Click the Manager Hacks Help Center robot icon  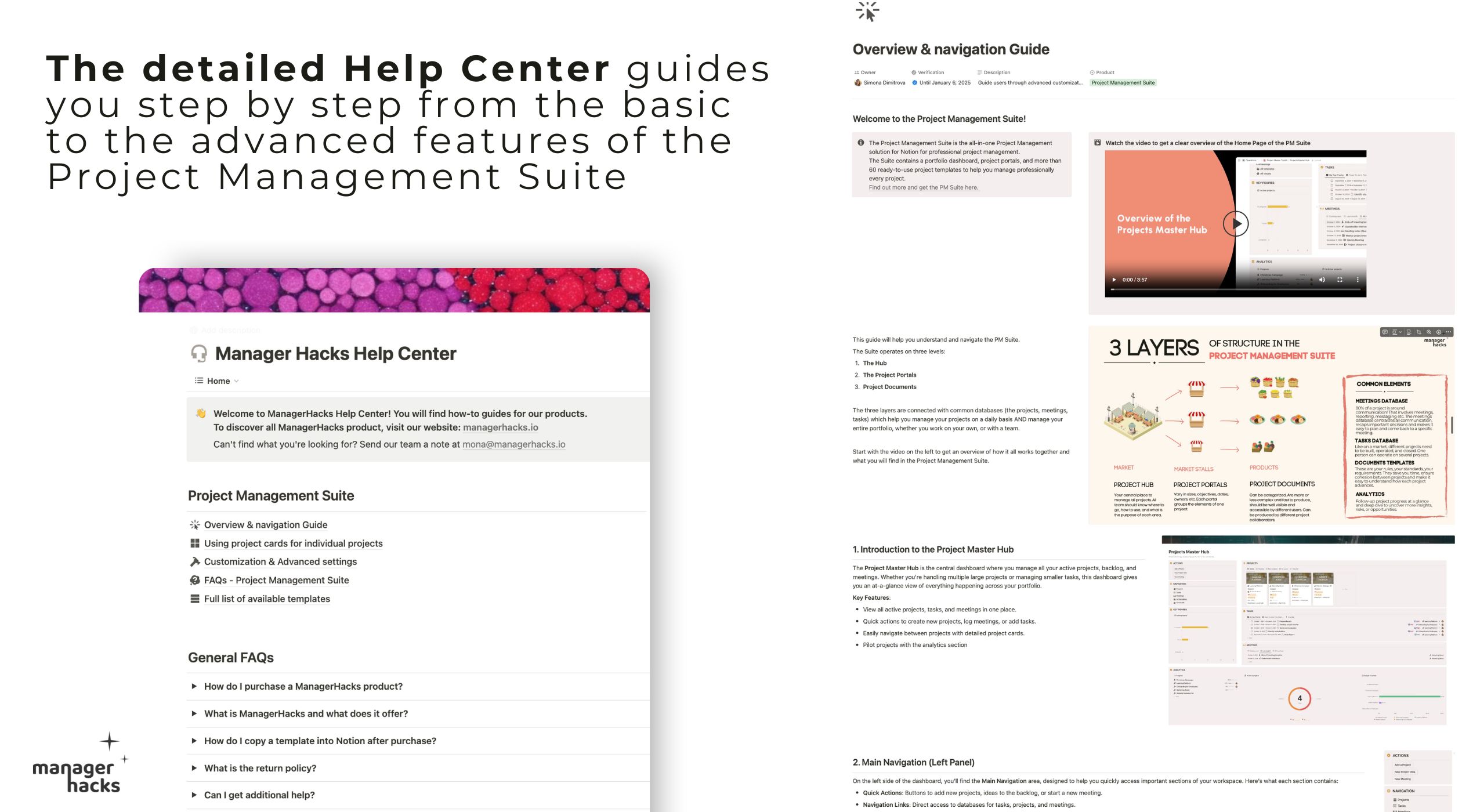click(x=197, y=352)
